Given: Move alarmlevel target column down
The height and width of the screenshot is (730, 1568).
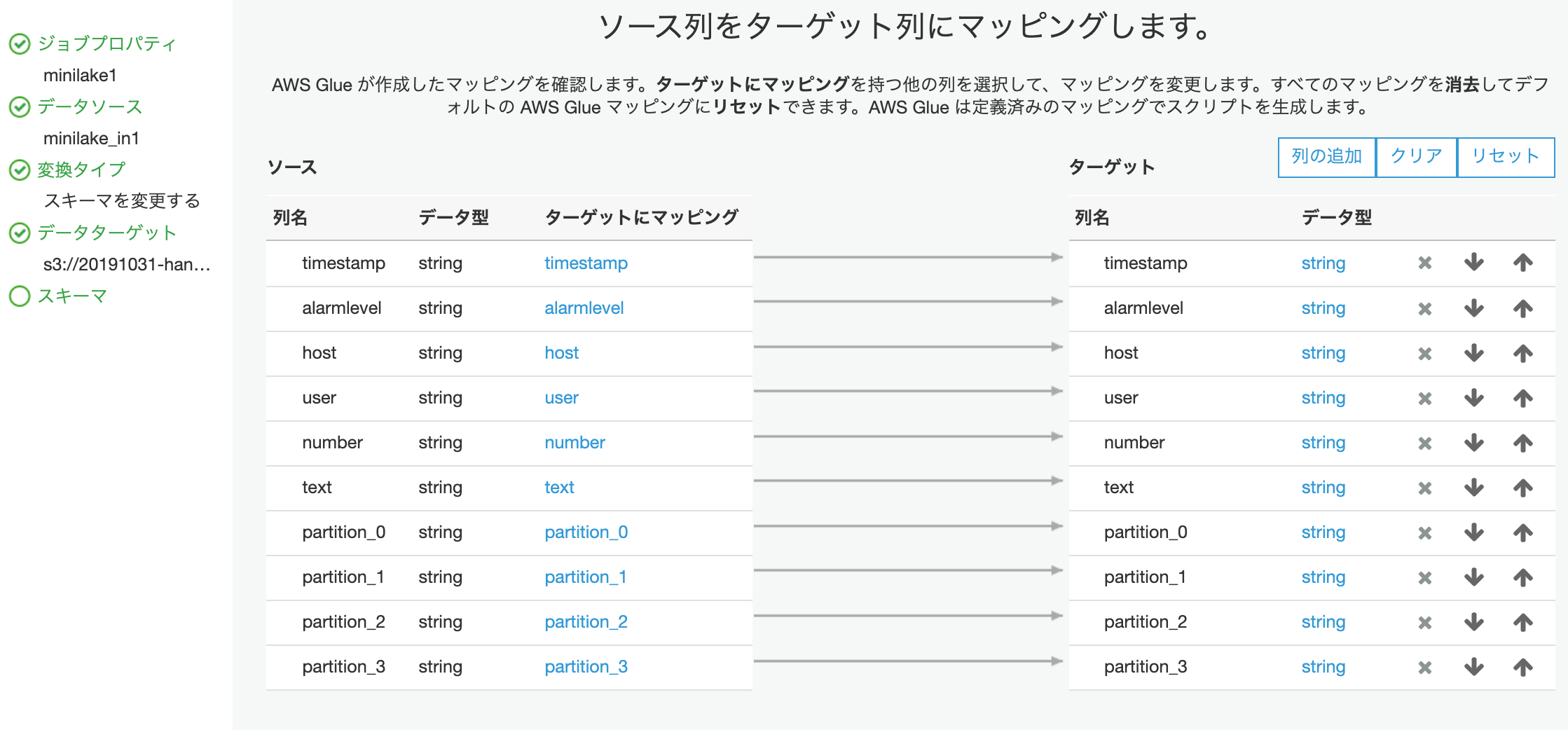Looking at the screenshot, I should click(x=1474, y=308).
